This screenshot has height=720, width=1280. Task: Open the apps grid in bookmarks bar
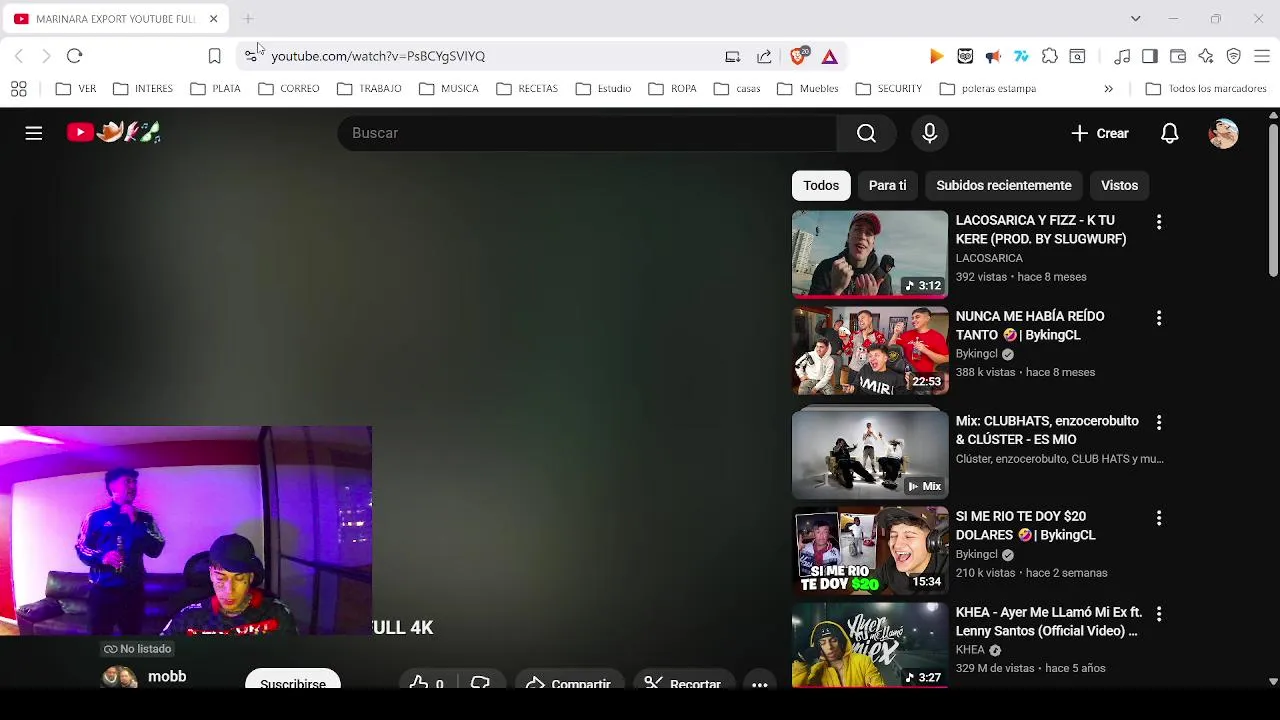[18, 89]
